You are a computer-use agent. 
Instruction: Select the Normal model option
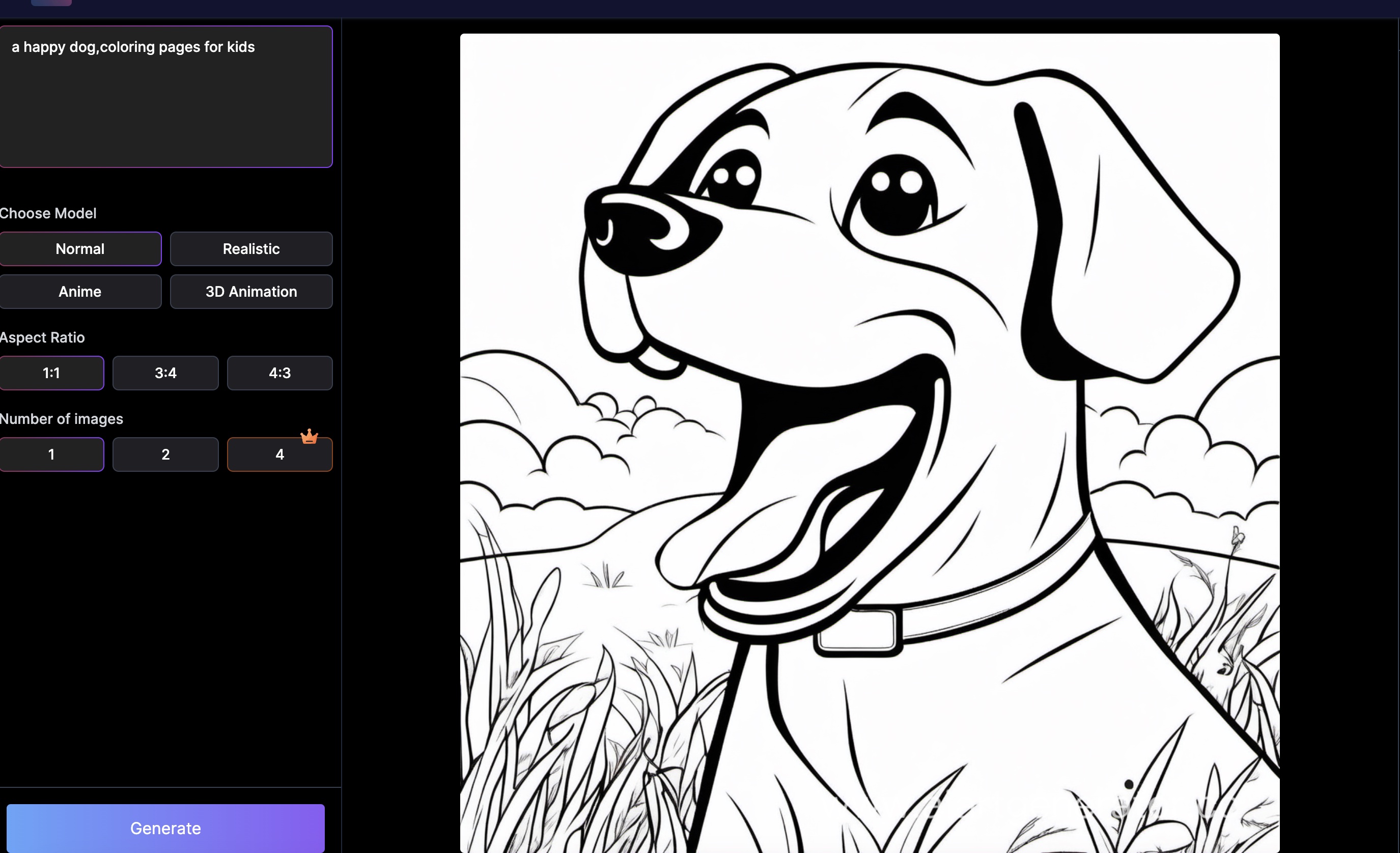[79, 248]
